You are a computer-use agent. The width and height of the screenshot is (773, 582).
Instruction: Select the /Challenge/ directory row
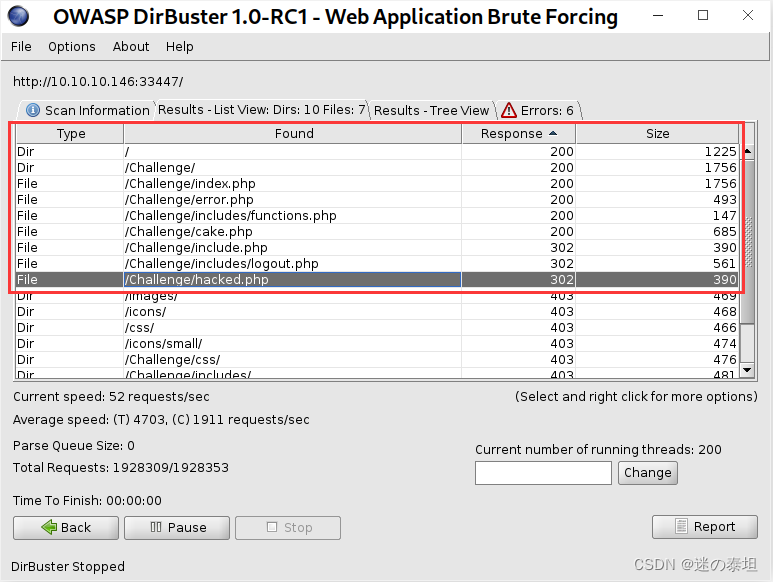click(x=377, y=168)
